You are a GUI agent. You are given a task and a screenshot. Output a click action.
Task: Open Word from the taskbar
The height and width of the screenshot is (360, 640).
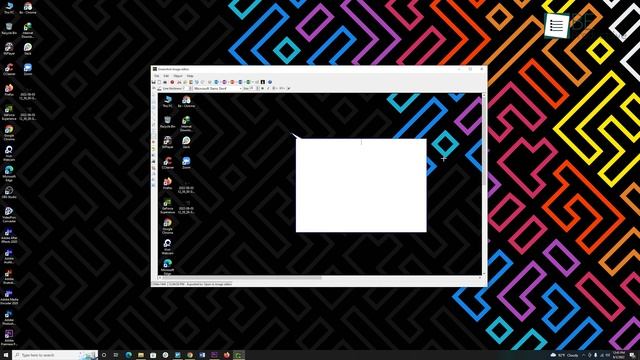pyautogui.click(x=202, y=355)
